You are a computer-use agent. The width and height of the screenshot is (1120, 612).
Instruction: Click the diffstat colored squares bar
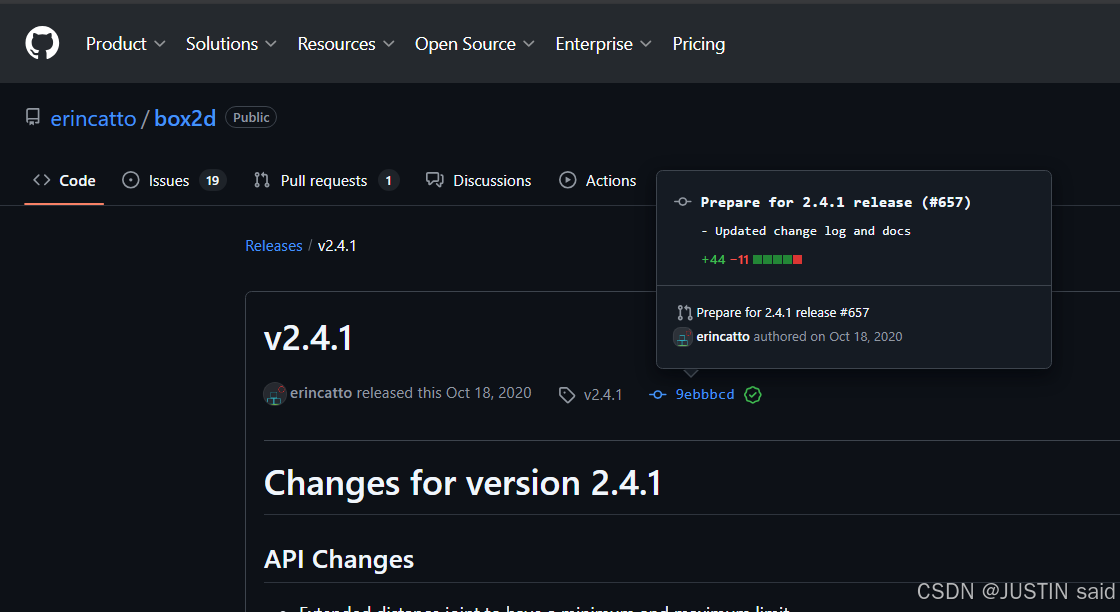pos(777,260)
